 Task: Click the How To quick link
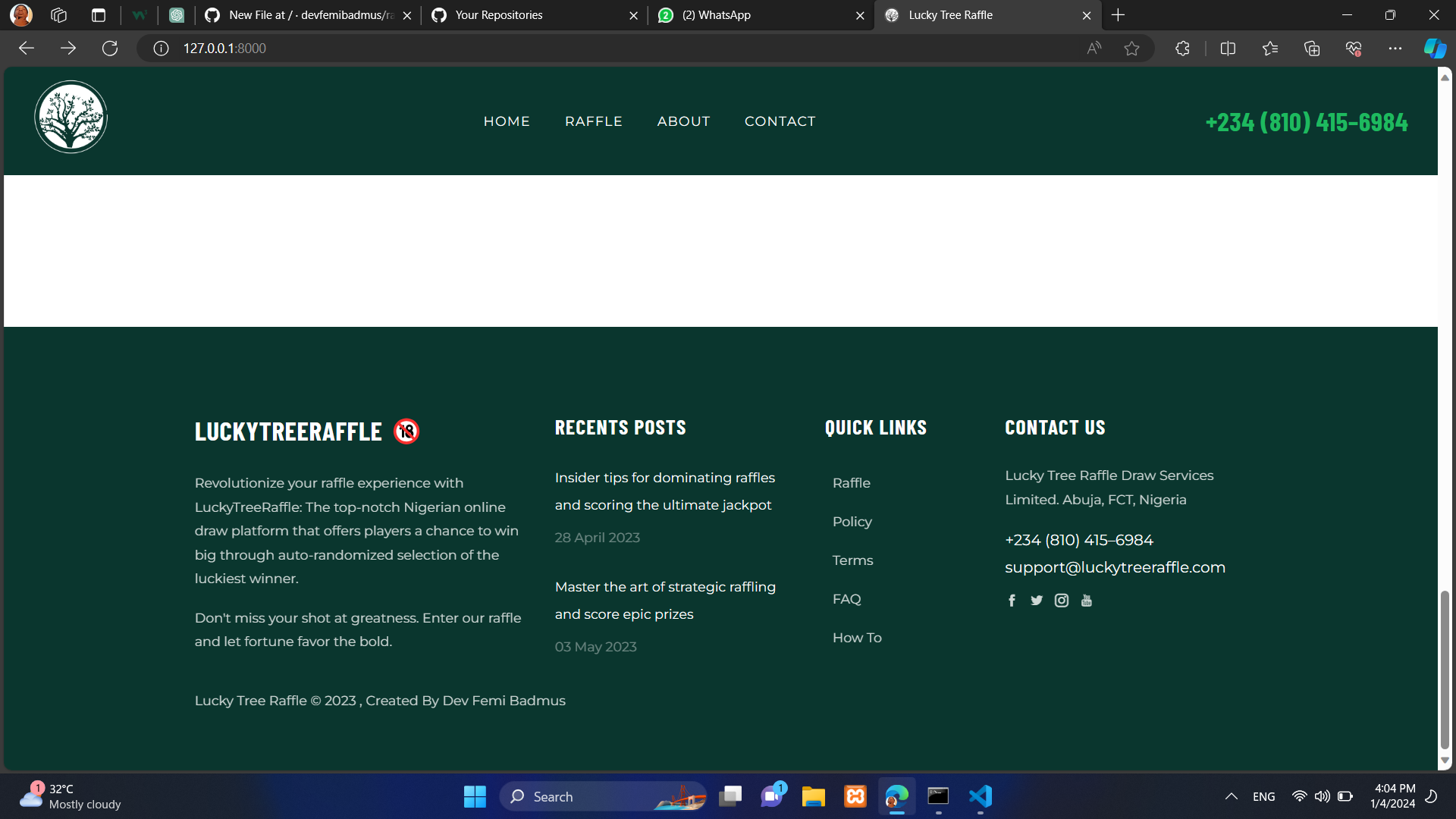click(x=857, y=637)
